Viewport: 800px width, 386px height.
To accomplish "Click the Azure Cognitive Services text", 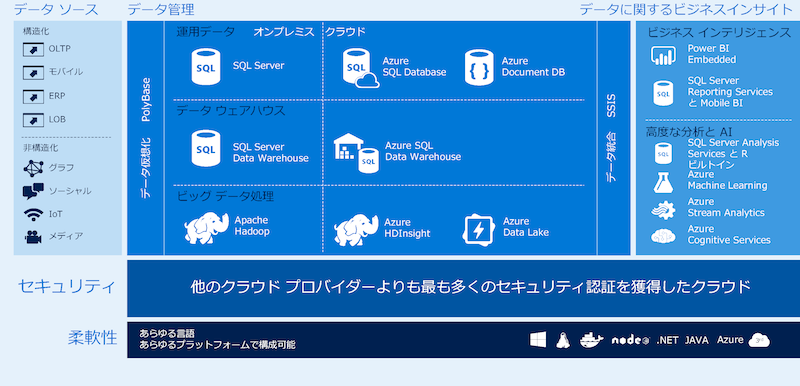I will [729, 235].
